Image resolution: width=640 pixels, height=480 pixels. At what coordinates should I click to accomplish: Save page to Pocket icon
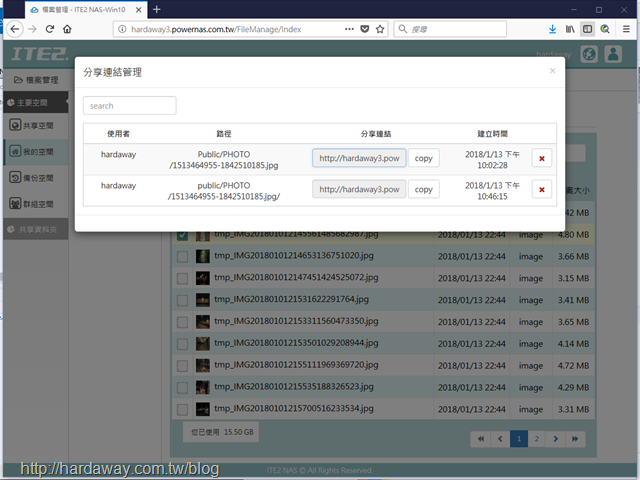pyautogui.click(x=365, y=29)
